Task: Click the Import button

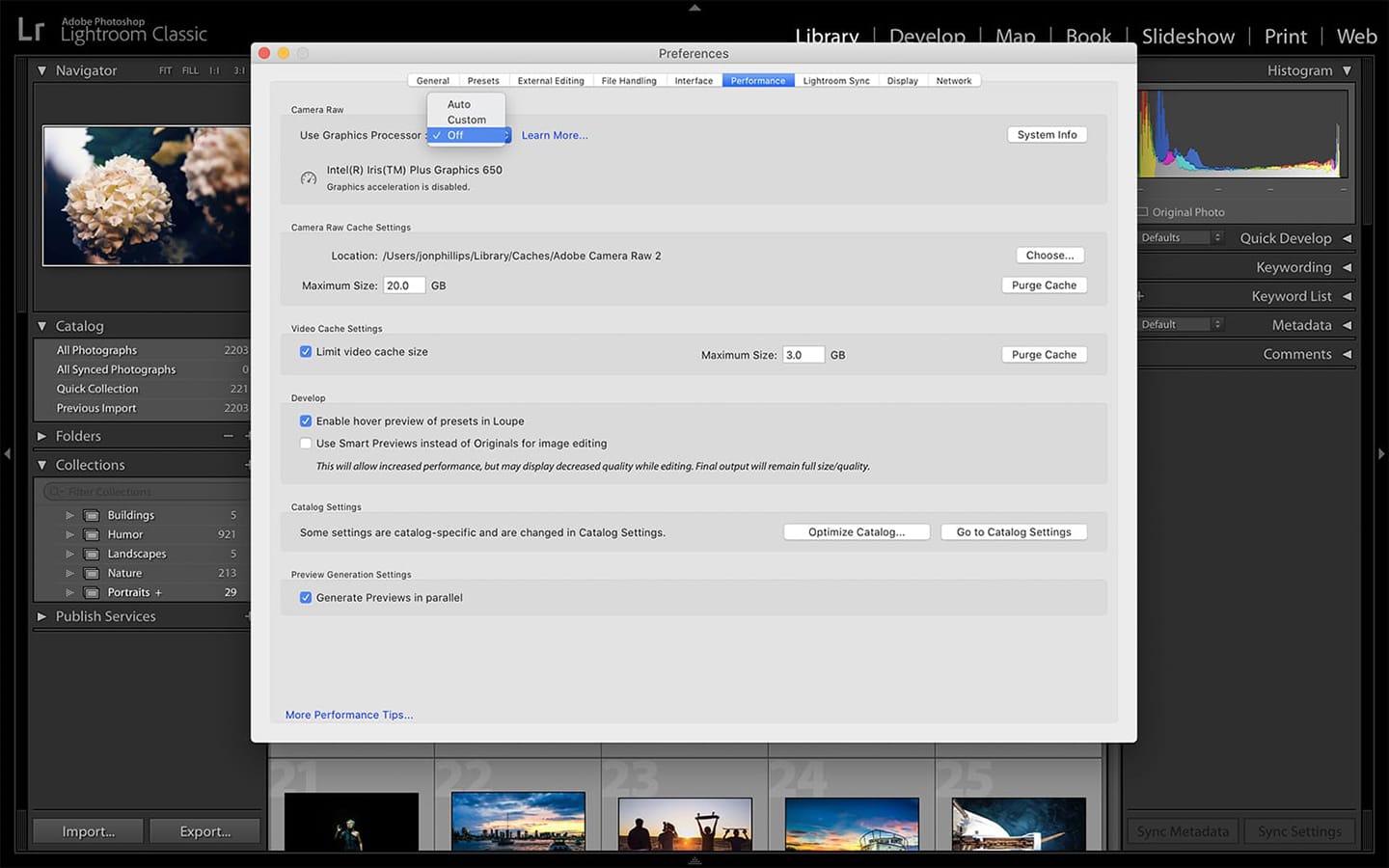Action: point(89,831)
